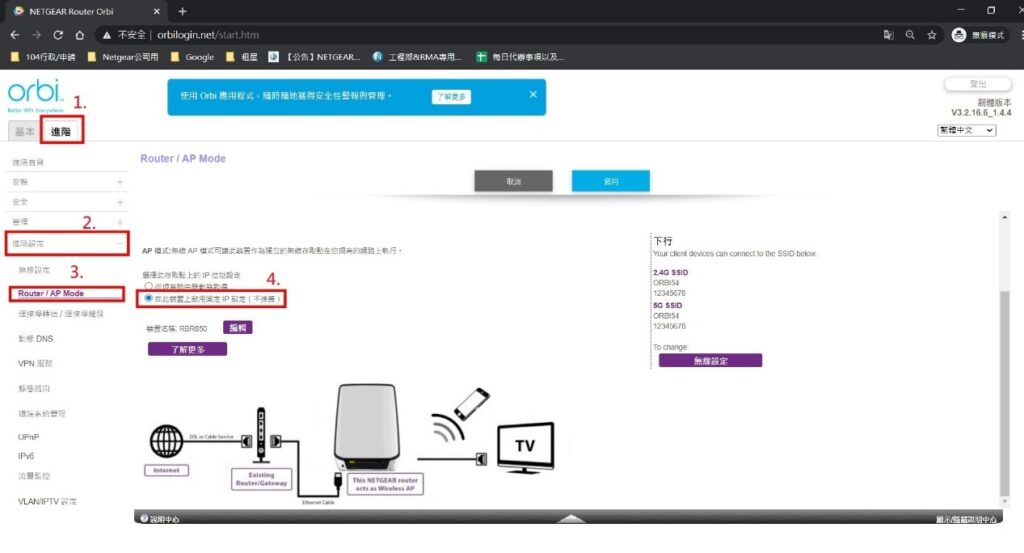Close the blue Orbi app banner
The width and height of the screenshot is (1024, 553).
point(533,95)
